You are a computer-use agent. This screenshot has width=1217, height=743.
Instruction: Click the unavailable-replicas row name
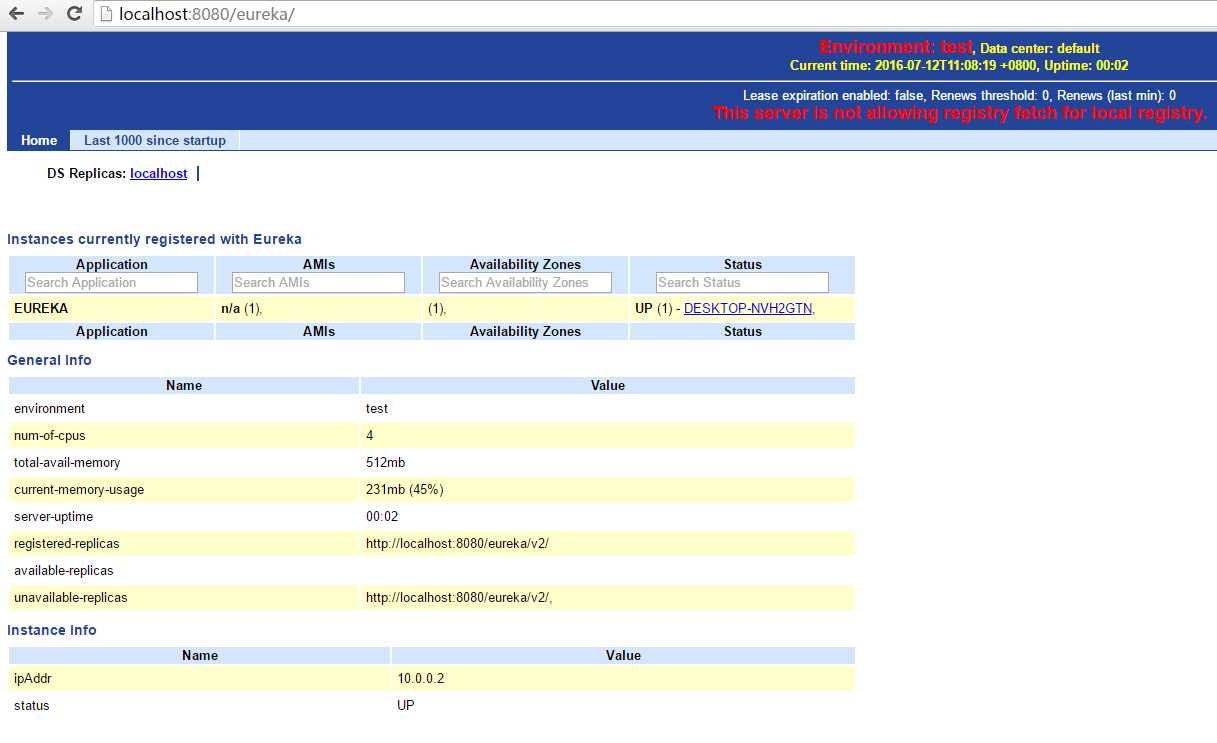coord(71,597)
